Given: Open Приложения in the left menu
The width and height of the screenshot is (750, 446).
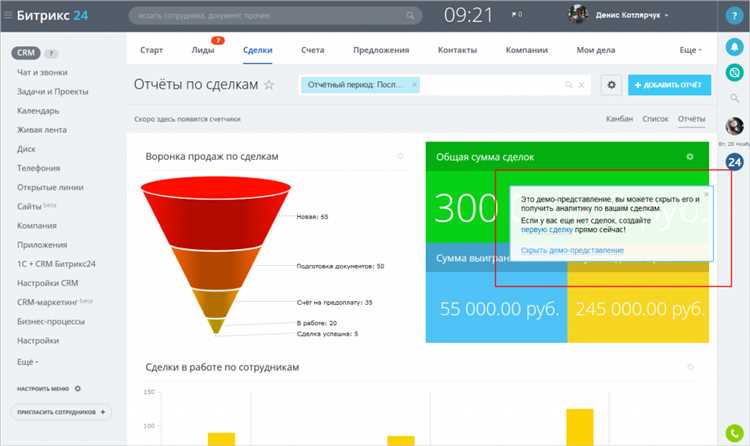Looking at the screenshot, I should (42, 245).
